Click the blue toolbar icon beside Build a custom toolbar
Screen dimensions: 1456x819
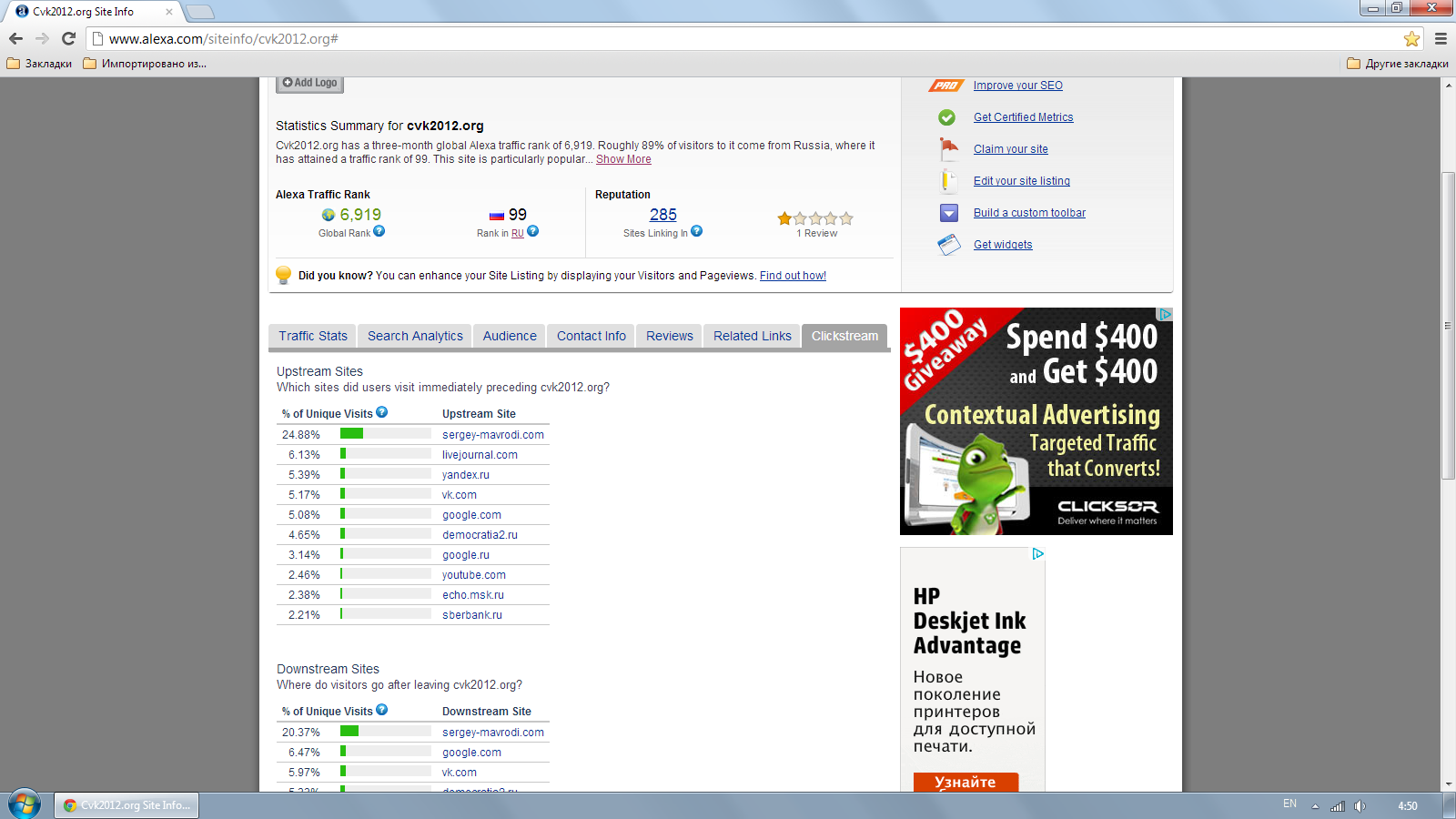[x=949, y=213]
